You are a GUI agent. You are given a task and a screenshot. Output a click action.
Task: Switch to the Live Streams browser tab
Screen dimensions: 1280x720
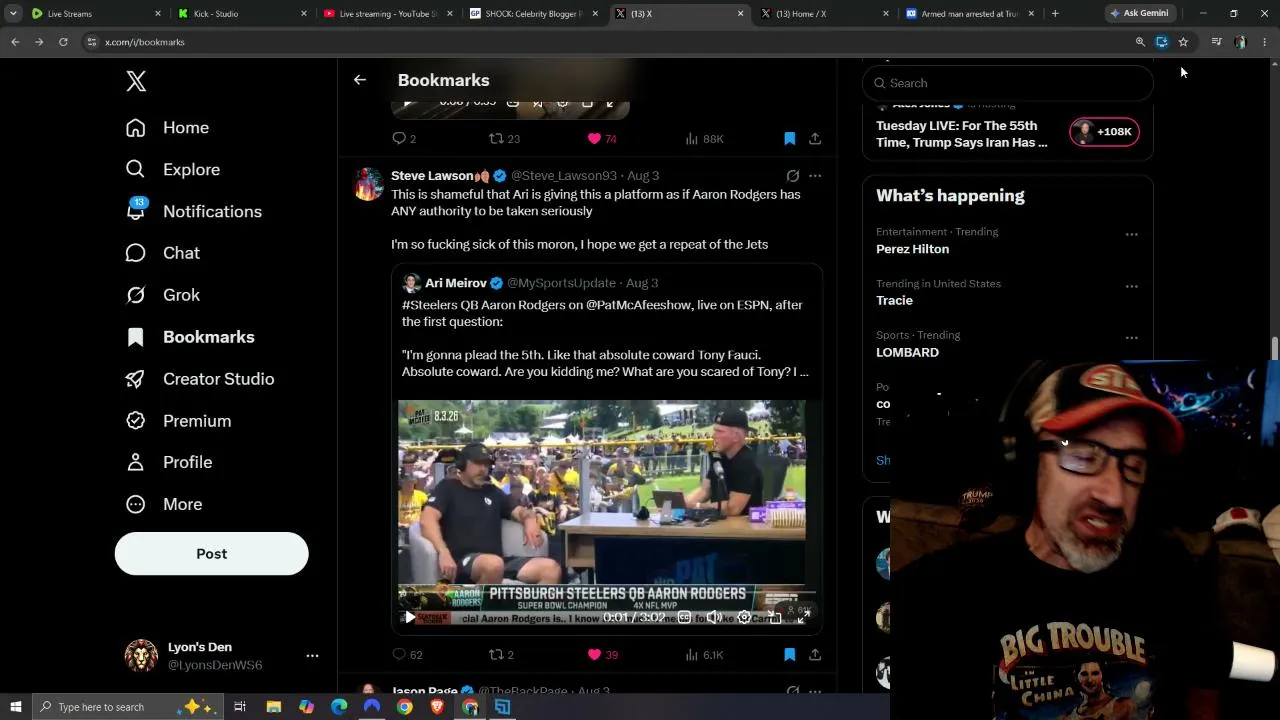(x=94, y=14)
